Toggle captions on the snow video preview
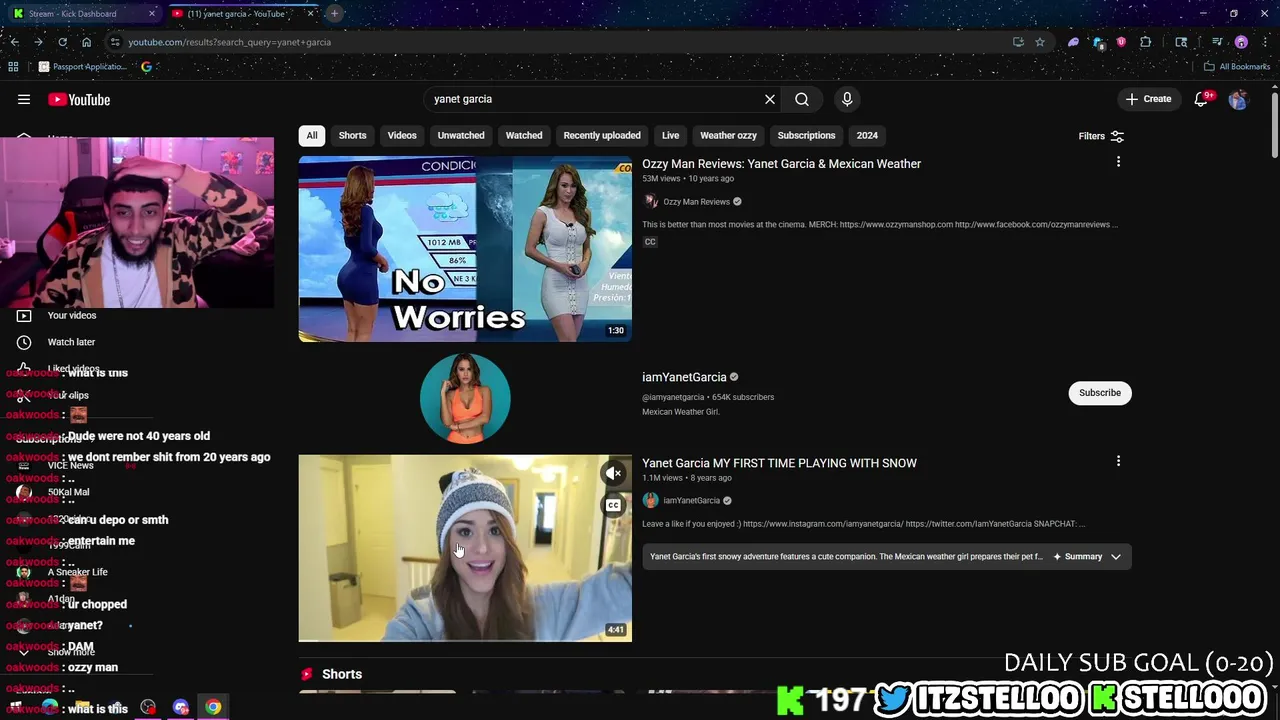1280x720 pixels. pyautogui.click(x=613, y=505)
